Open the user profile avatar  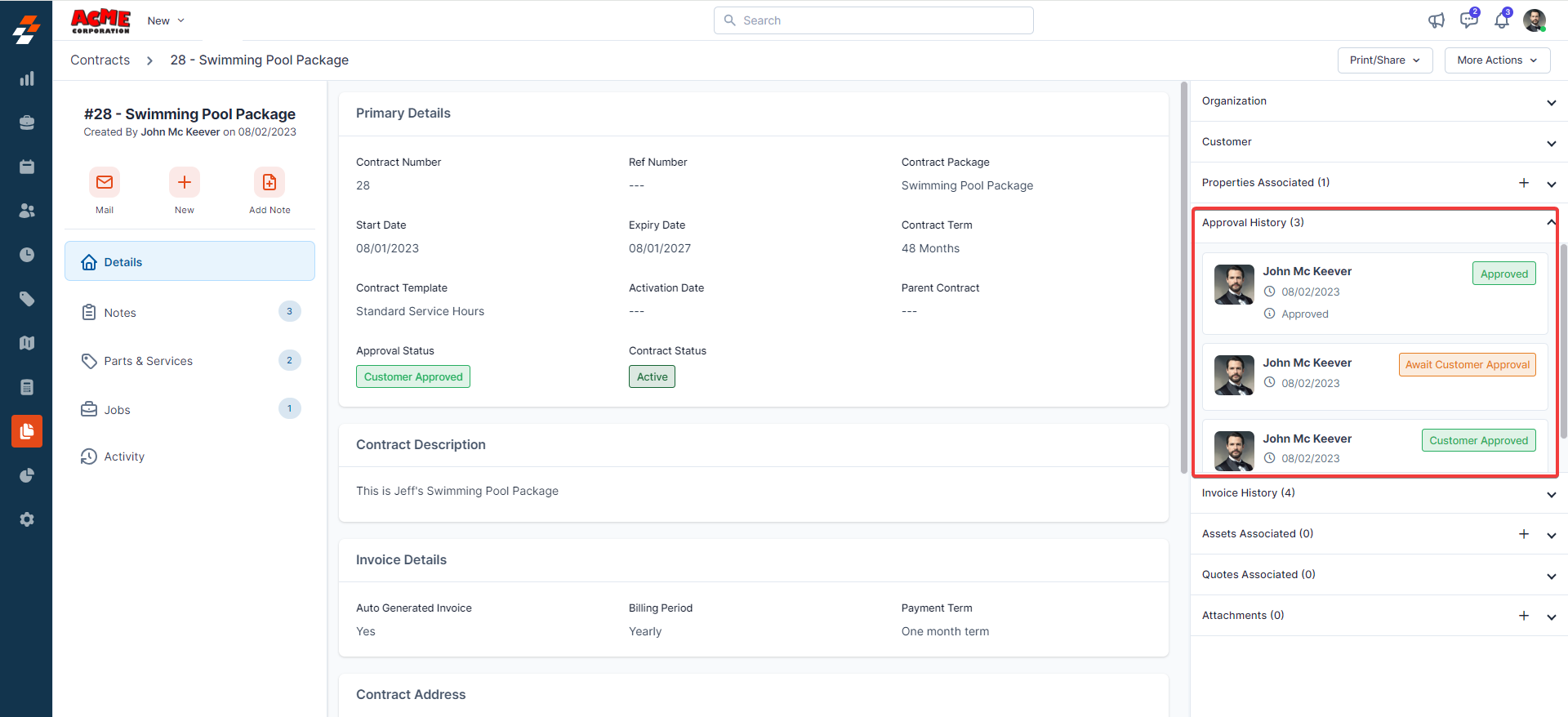click(1535, 20)
